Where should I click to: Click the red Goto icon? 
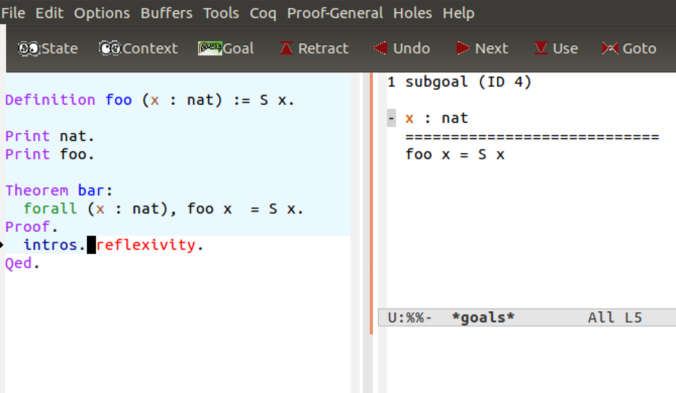point(610,48)
